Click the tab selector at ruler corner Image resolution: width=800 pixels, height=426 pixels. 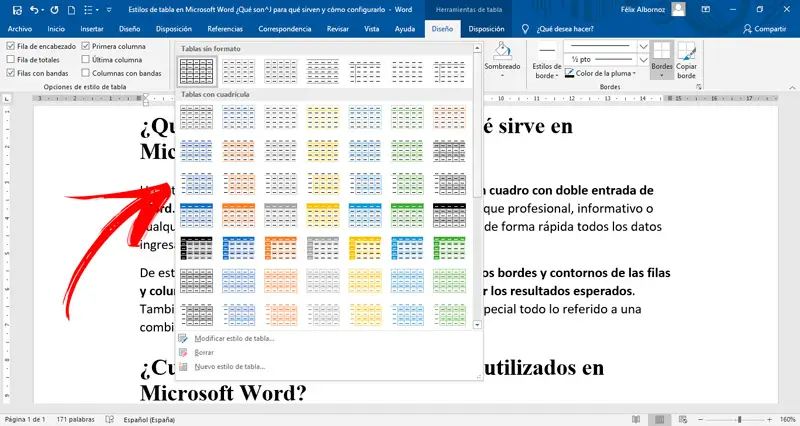click(7, 98)
